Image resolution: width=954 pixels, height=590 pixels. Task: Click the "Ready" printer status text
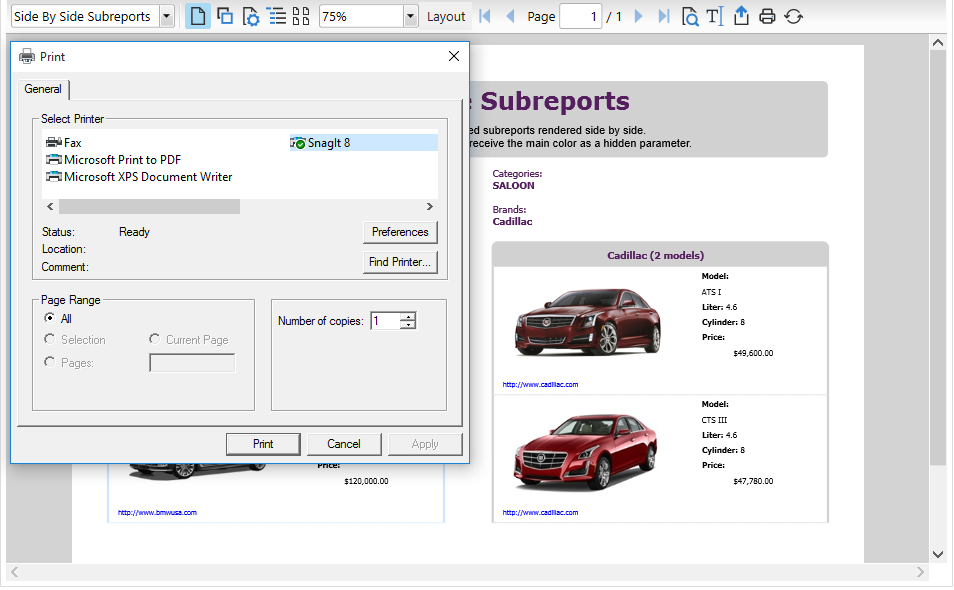(x=134, y=232)
